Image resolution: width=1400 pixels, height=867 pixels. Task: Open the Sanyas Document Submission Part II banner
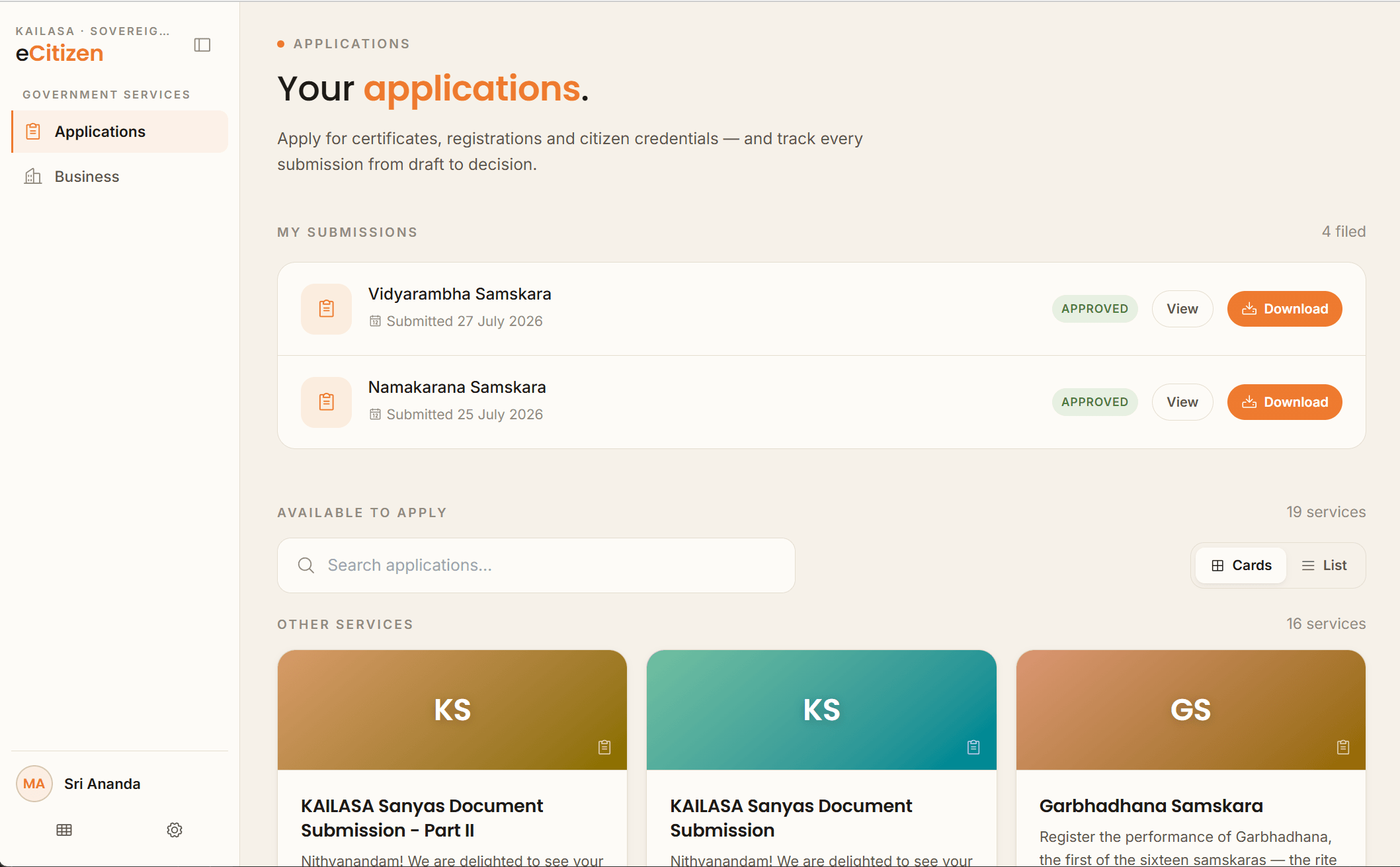pos(452,710)
